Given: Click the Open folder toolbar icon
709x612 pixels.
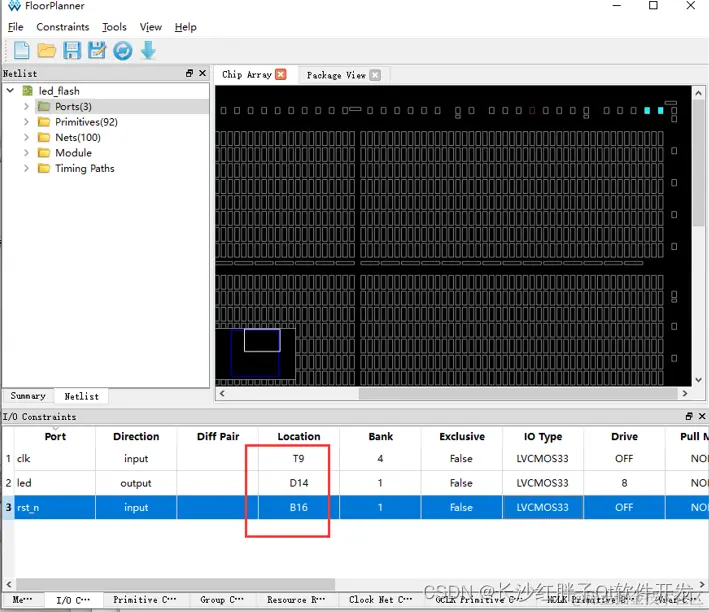Looking at the screenshot, I should coord(46,50).
